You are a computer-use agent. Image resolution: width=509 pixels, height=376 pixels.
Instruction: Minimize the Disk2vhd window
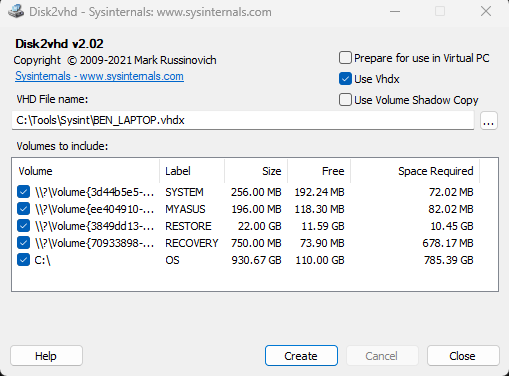(395, 12)
